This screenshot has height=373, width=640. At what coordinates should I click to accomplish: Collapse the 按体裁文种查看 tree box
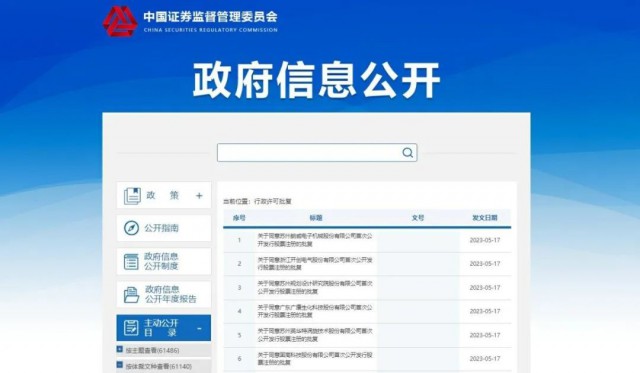tap(120, 365)
